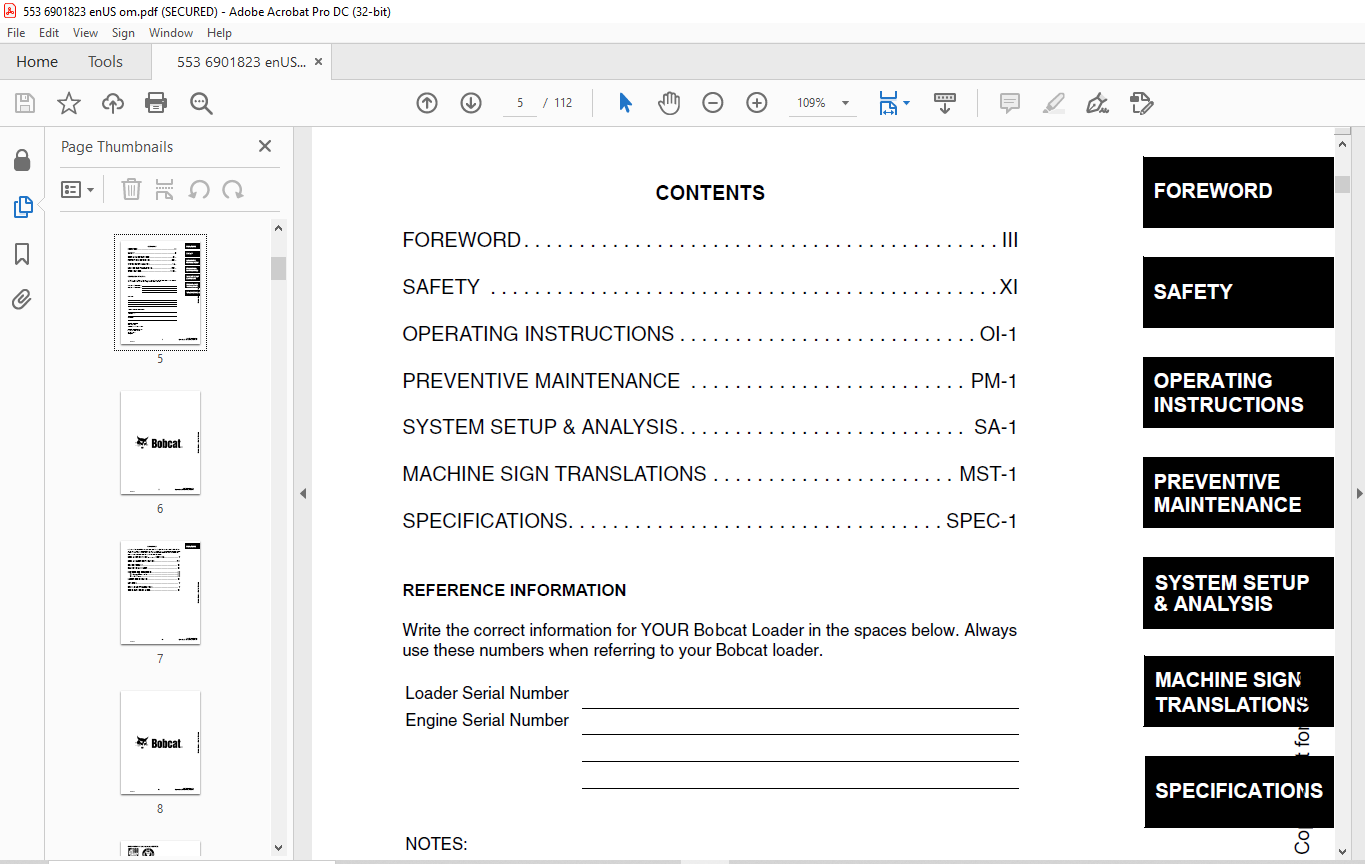Jump to SPECIFICATIONS black tab

pos(1239,792)
